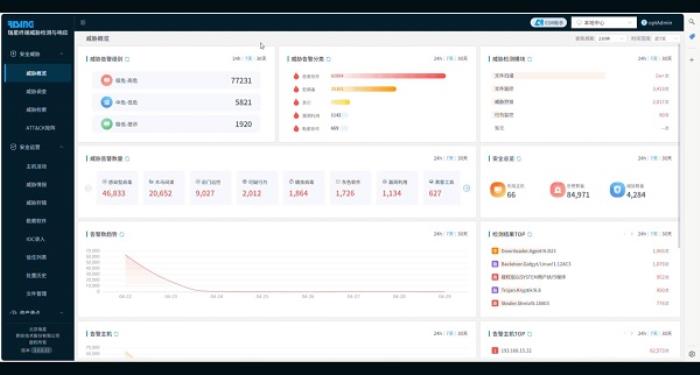Open the 本地中心 center selector dropdown
Image resolution: width=700 pixels, height=375 pixels.
pos(604,22)
